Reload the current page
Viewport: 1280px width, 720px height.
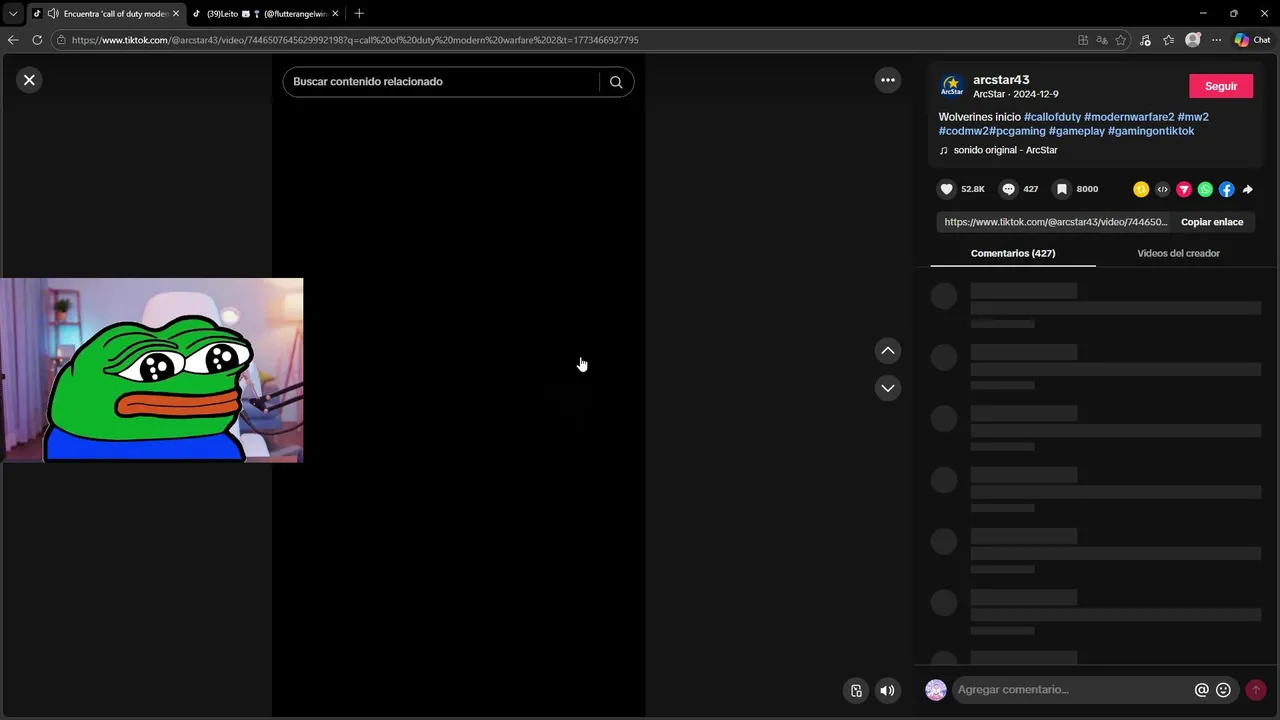click(37, 40)
